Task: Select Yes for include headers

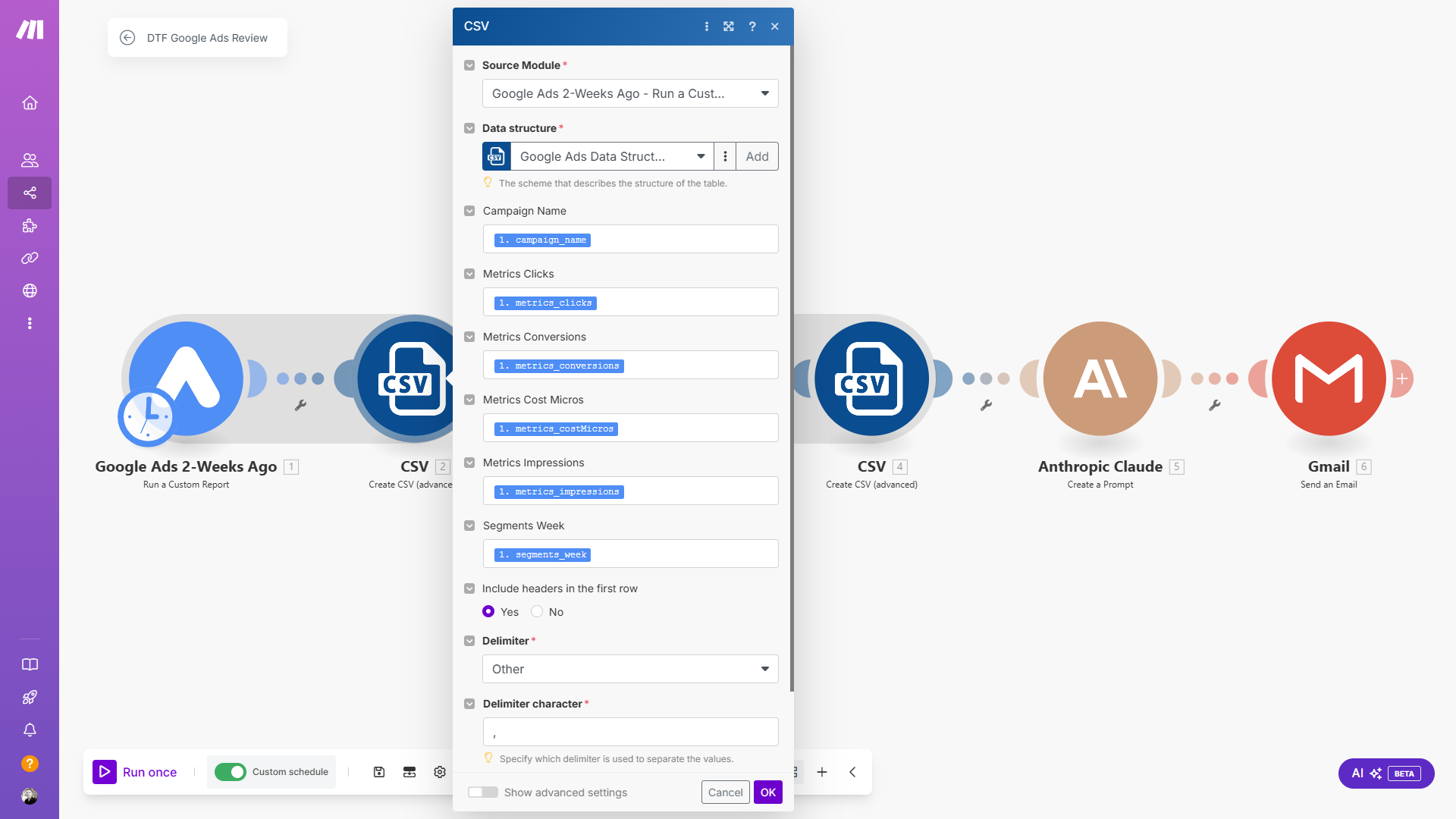Action: pyautogui.click(x=488, y=611)
